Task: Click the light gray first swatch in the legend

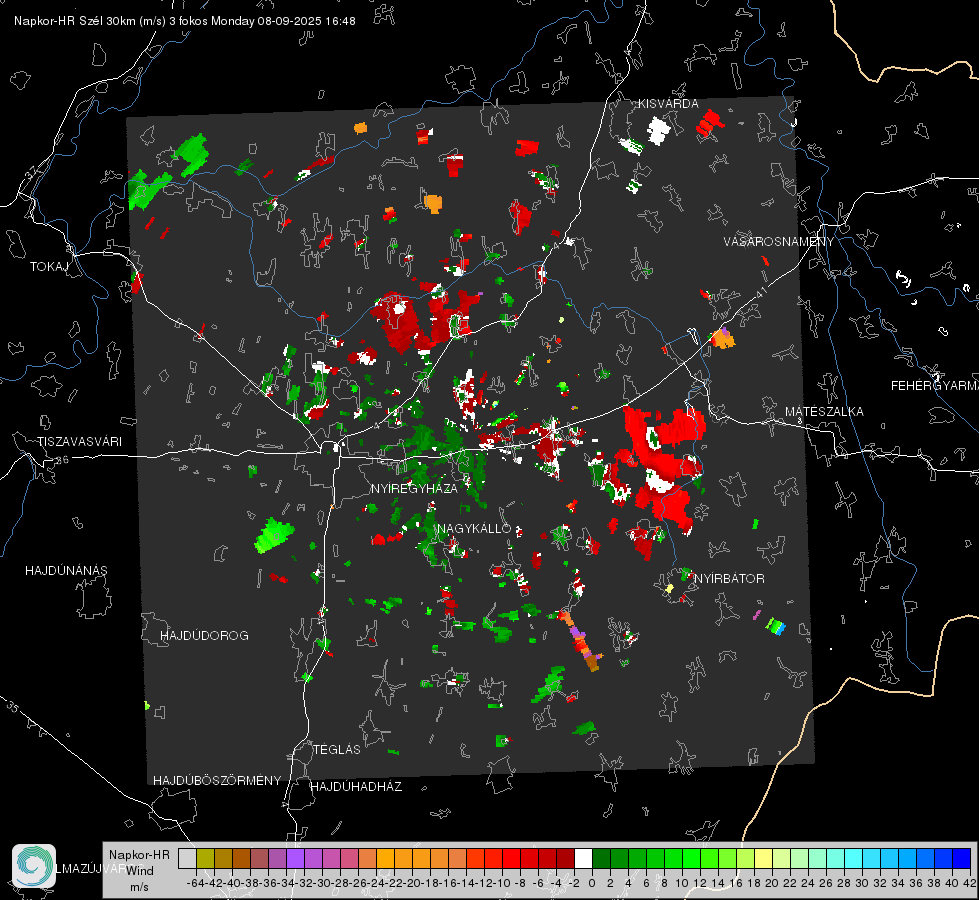Action: (x=187, y=859)
